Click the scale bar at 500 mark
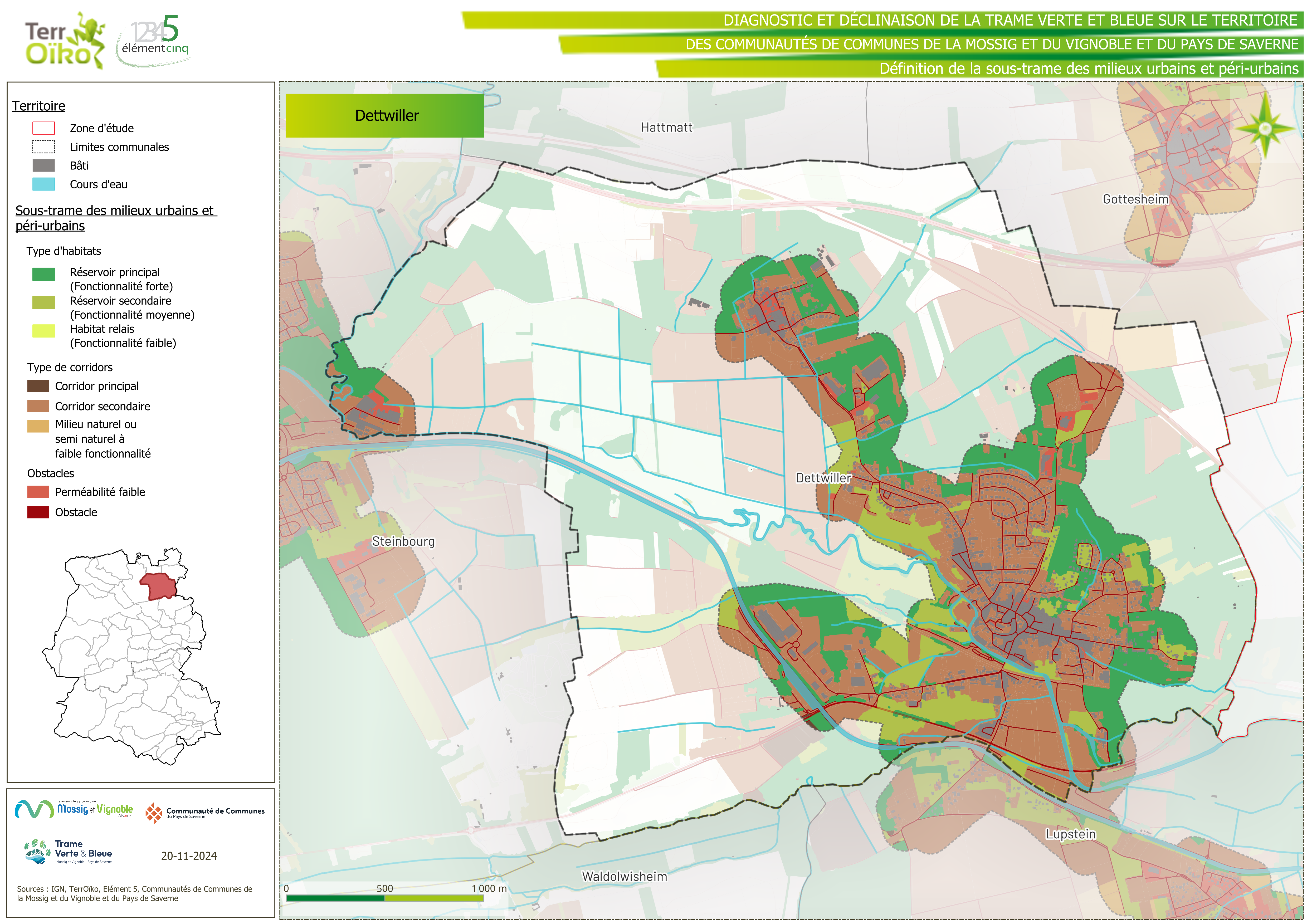 coord(385,898)
